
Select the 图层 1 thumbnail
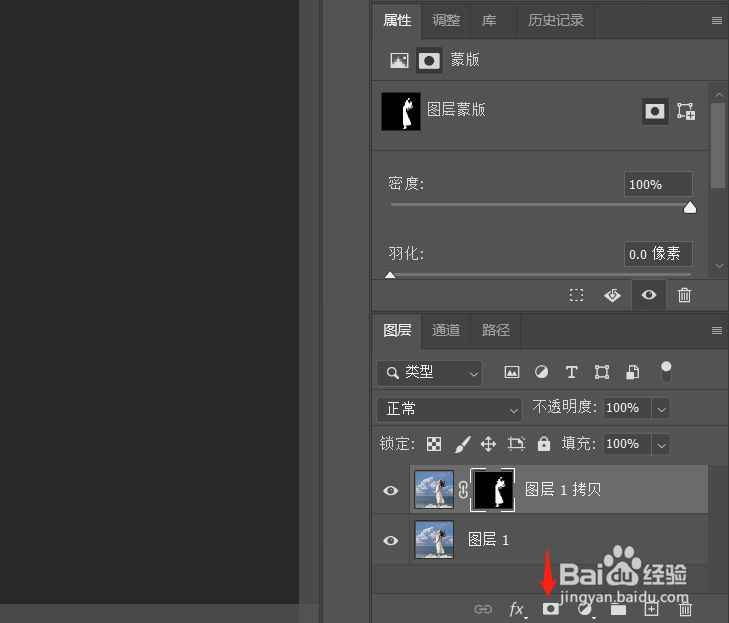[434, 540]
